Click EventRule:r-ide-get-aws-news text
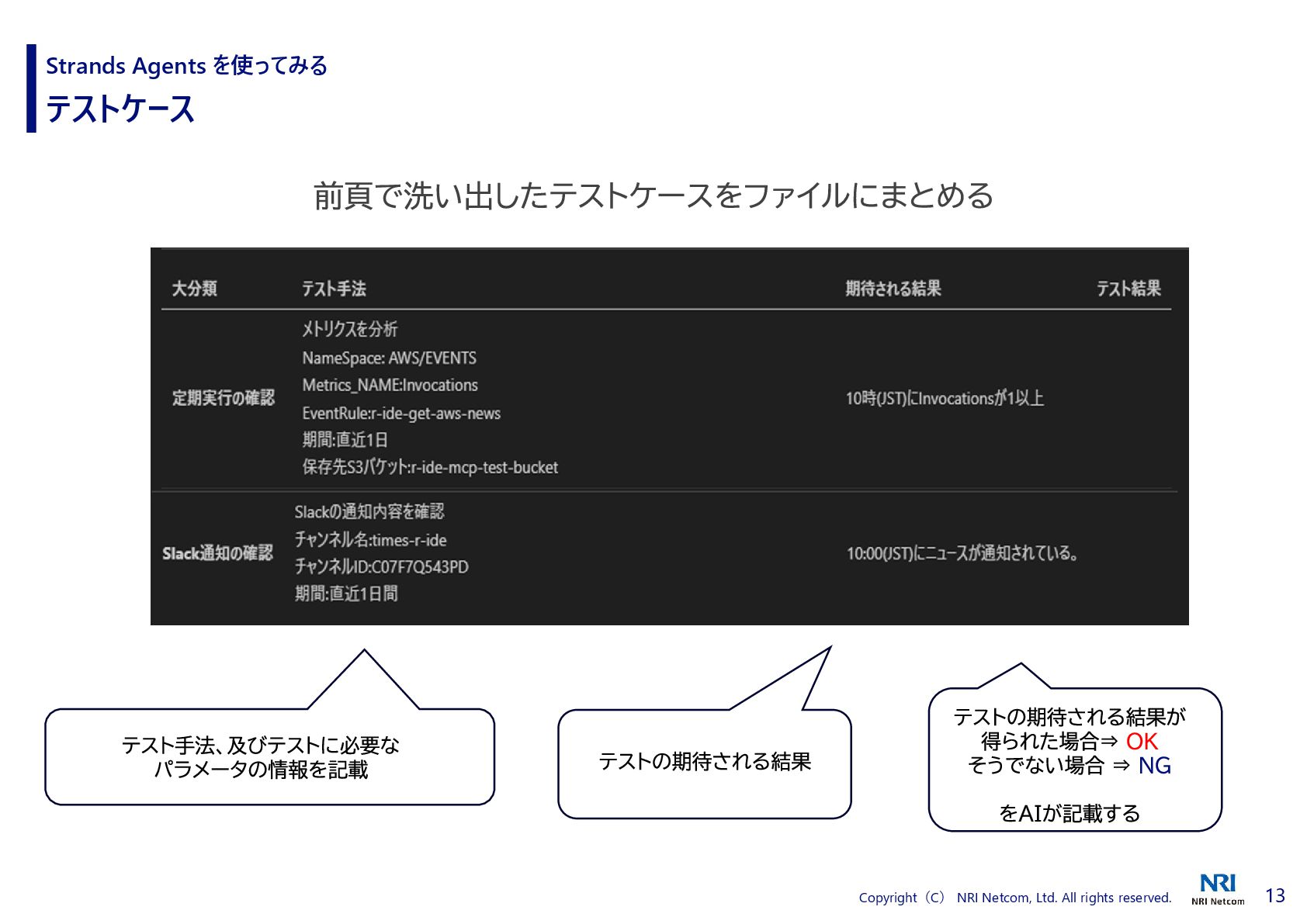The image size is (1307, 924). pyautogui.click(x=401, y=414)
